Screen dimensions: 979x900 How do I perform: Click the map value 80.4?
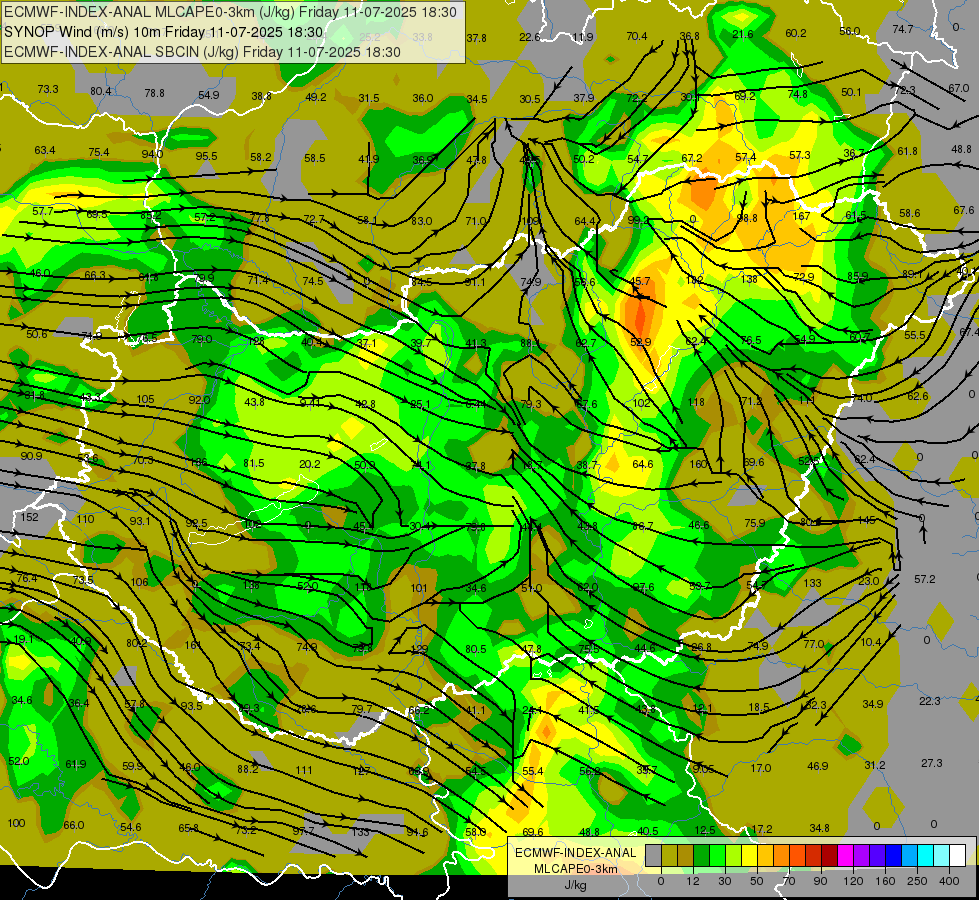point(101,91)
